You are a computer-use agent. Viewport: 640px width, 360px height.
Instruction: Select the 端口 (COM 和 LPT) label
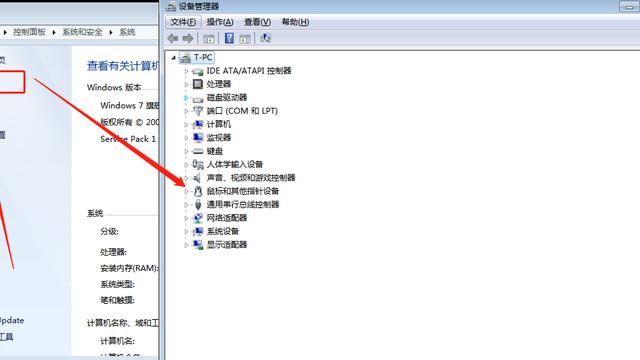242,111
